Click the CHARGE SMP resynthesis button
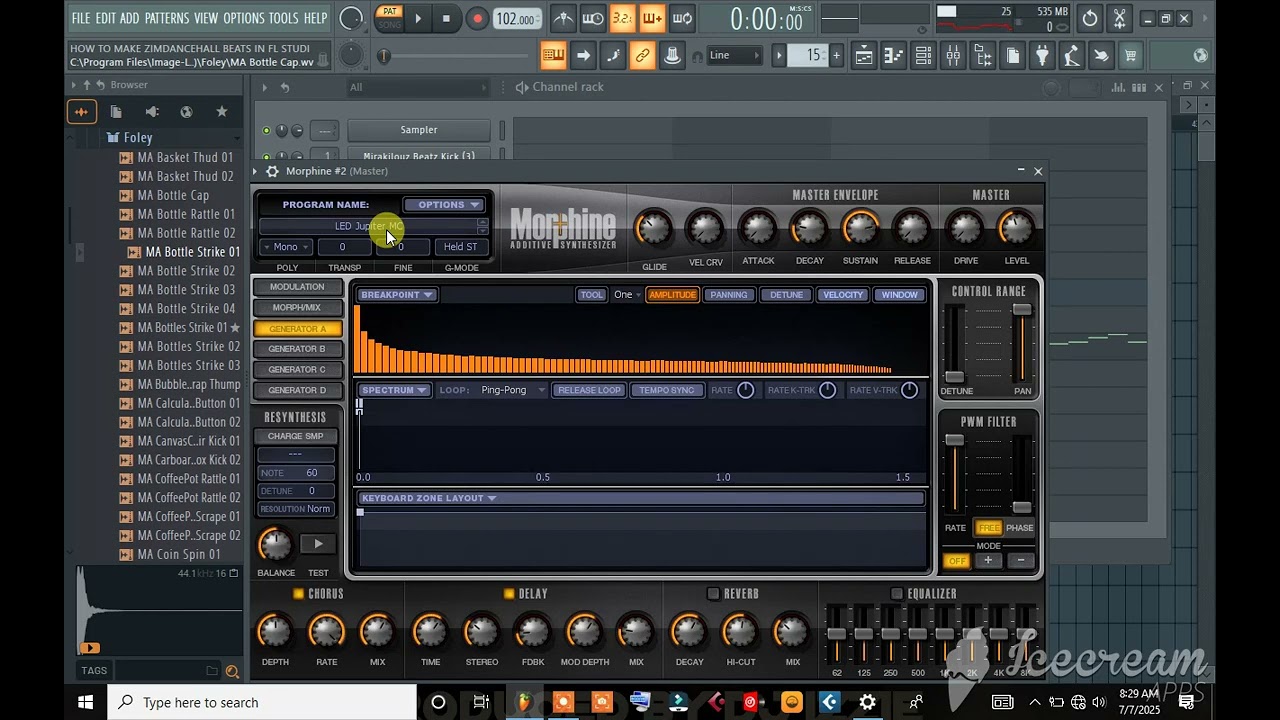 (295, 436)
